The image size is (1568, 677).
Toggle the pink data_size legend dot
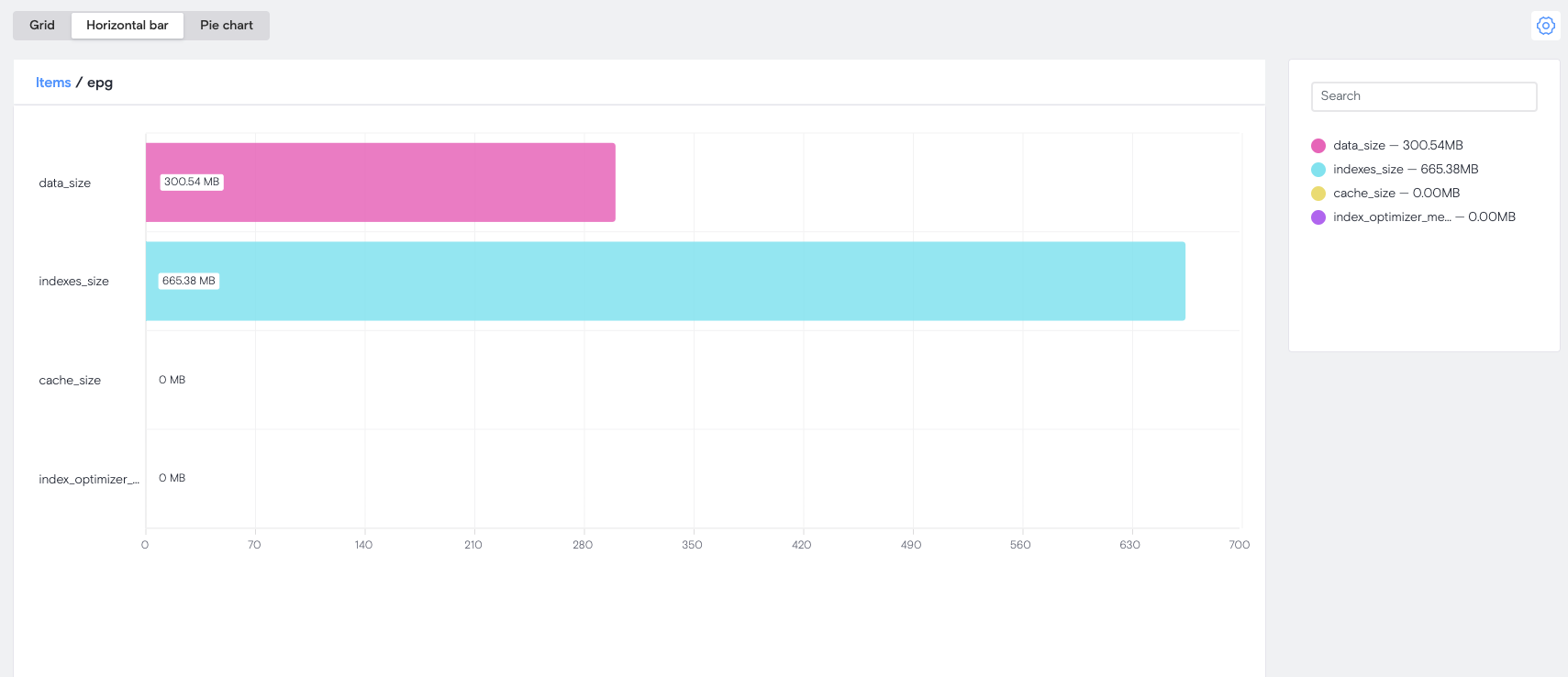click(x=1318, y=146)
